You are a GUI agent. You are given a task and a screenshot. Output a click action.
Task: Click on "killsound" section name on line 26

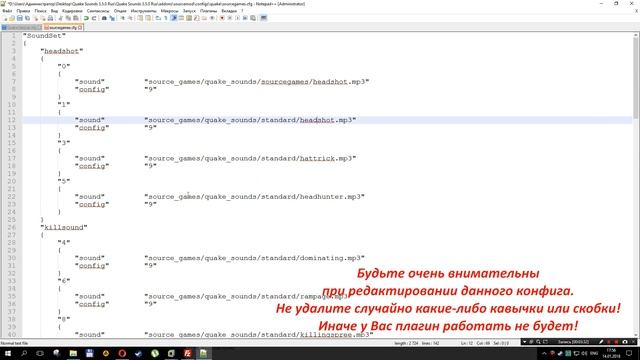tap(64, 227)
